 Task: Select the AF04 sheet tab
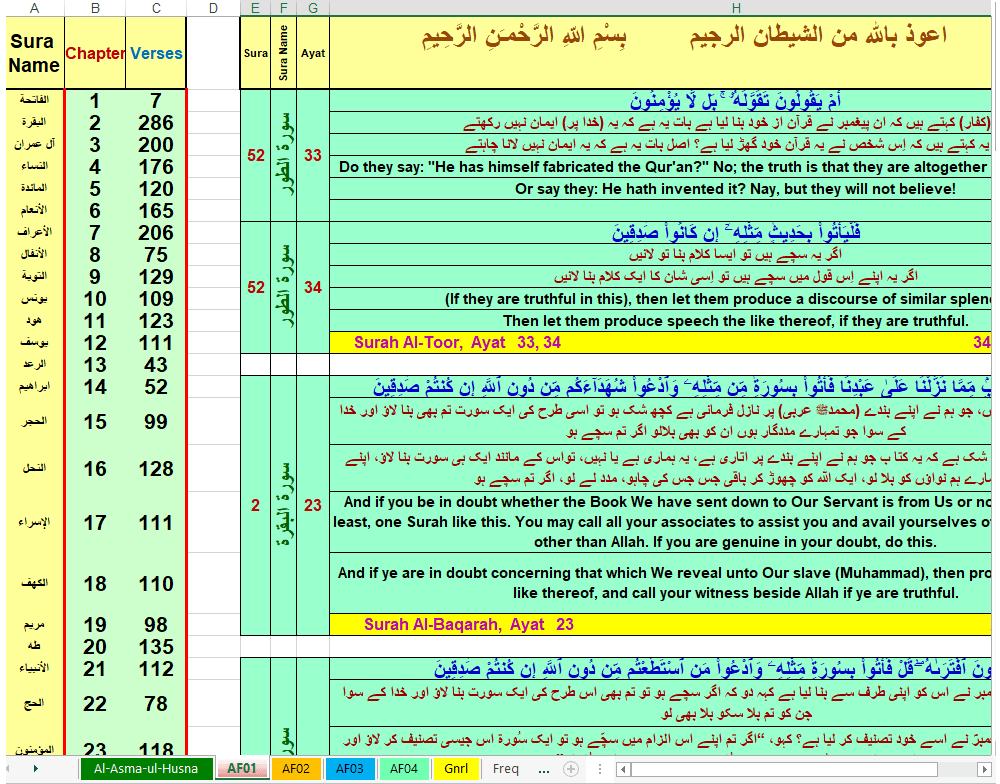(401, 769)
